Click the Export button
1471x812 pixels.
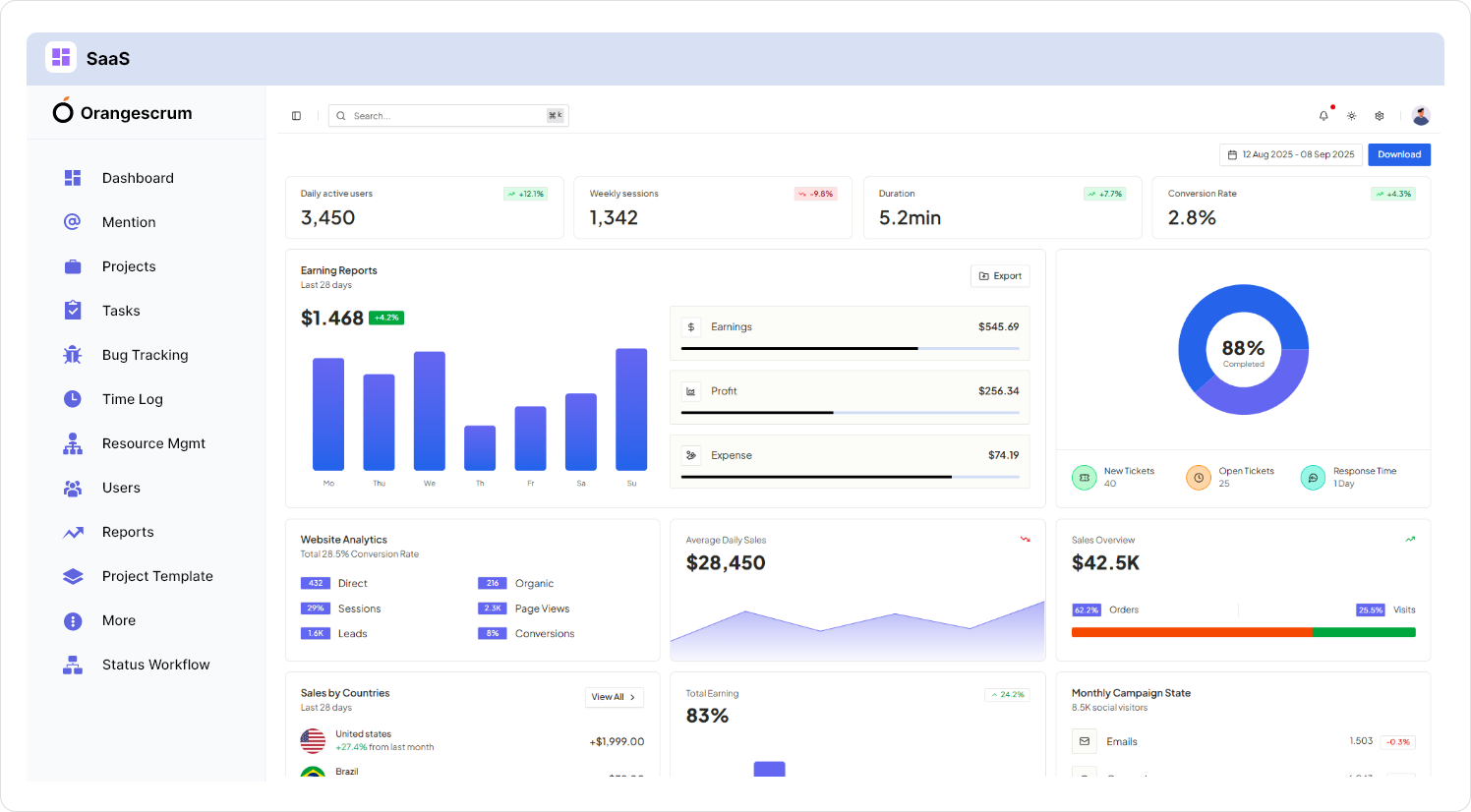pyautogui.click(x=1000, y=276)
